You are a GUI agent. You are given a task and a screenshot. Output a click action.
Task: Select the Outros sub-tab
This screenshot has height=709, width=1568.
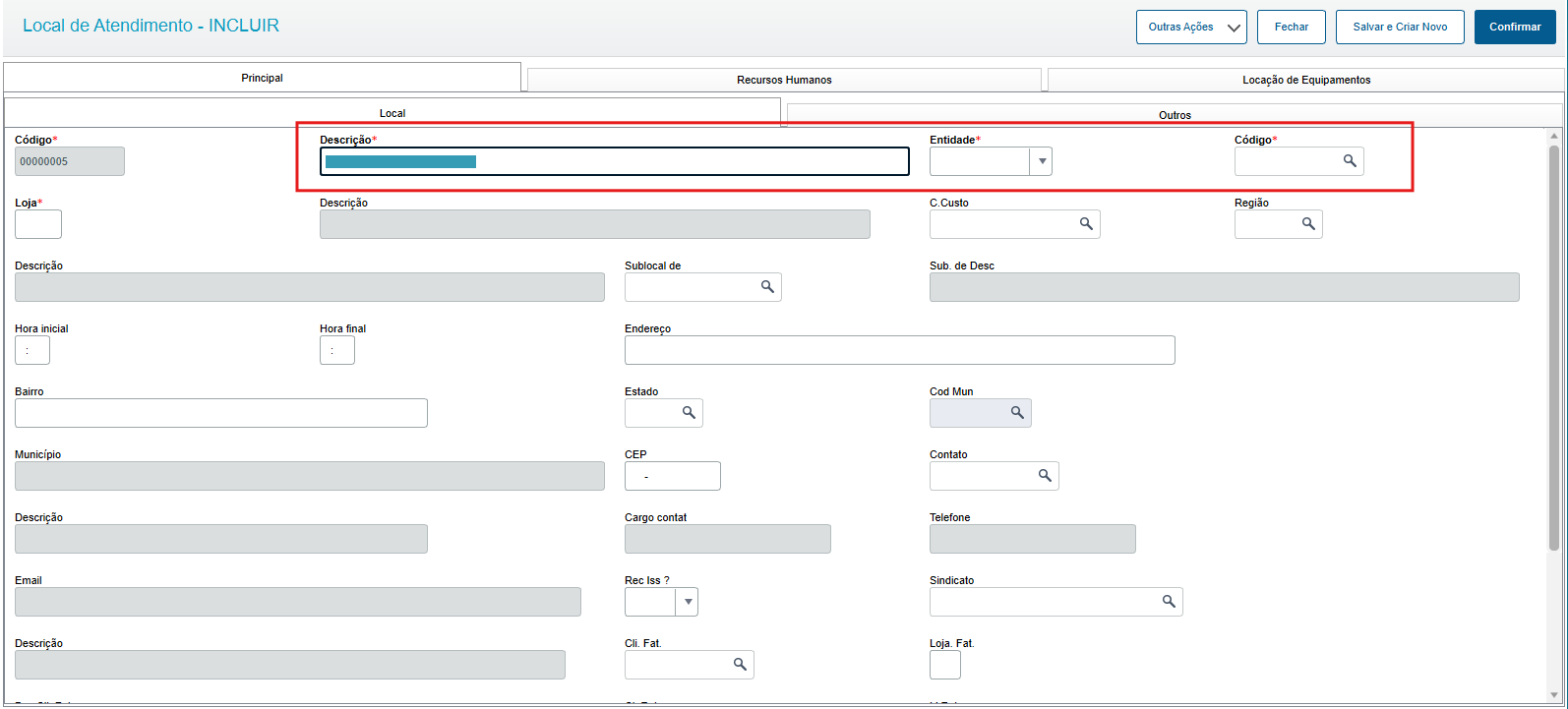click(x=1175, y=115)
